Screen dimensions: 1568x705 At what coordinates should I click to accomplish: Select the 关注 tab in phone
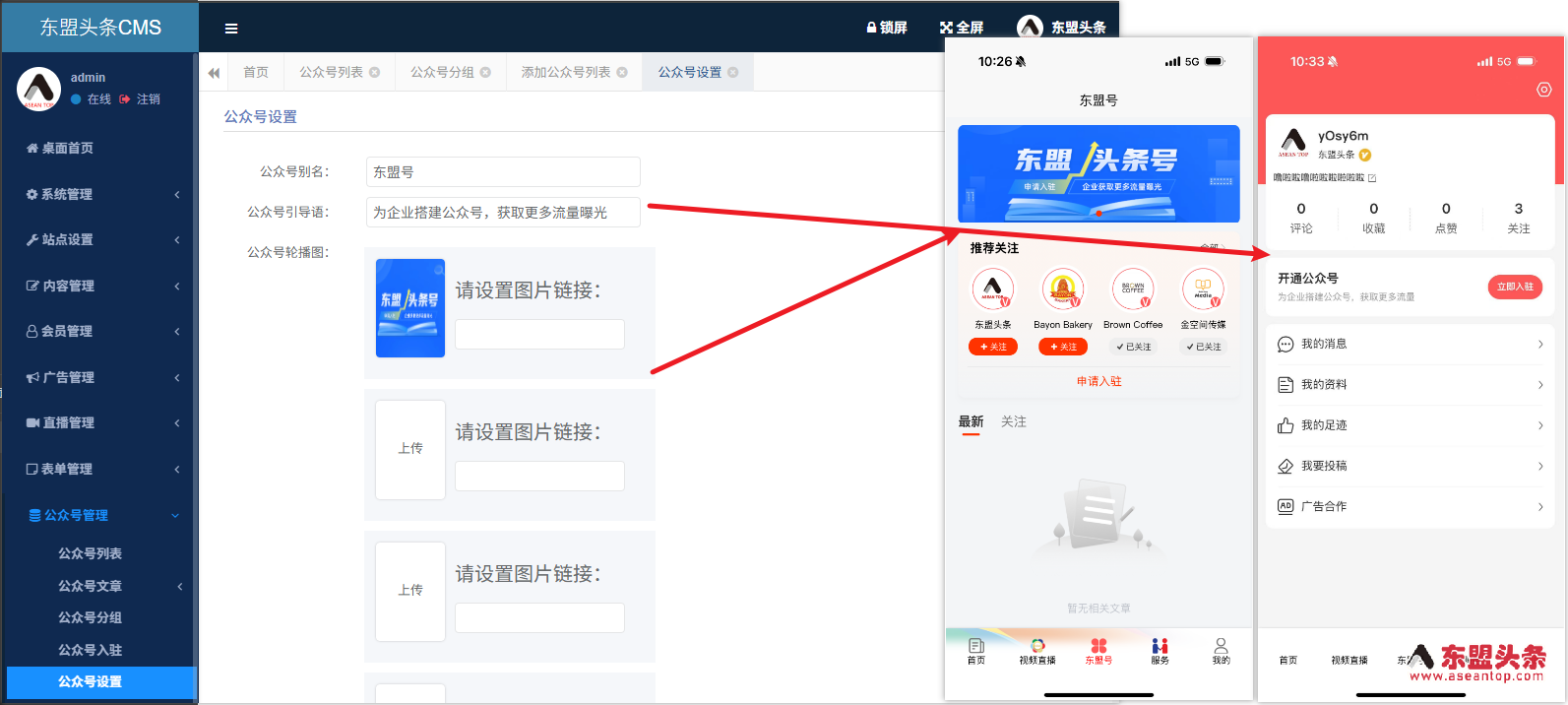[x=1013, y=421]
